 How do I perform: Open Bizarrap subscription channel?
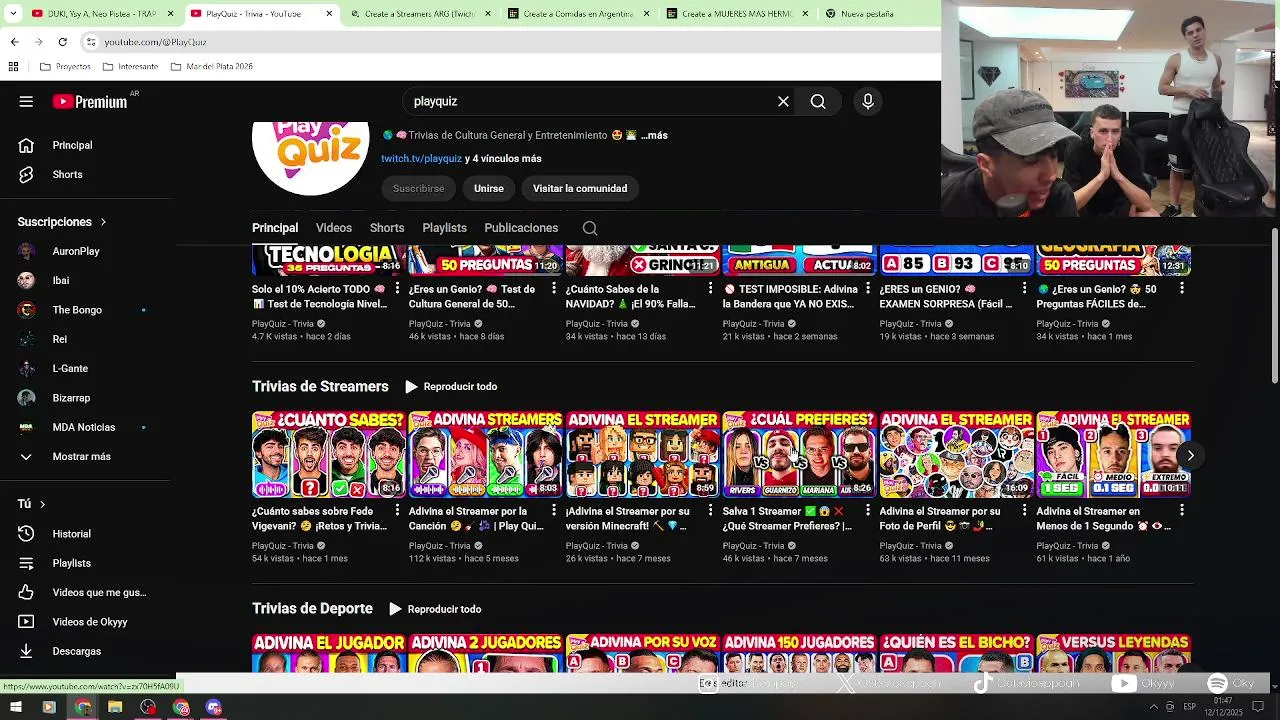[x=71, y=398]
